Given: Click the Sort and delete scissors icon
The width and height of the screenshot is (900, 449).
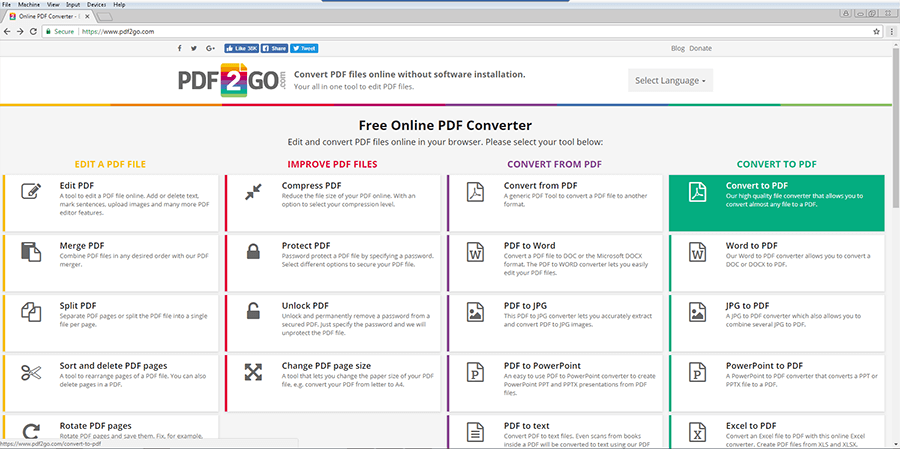Looking at the screenshot, I should pos(31,372).
